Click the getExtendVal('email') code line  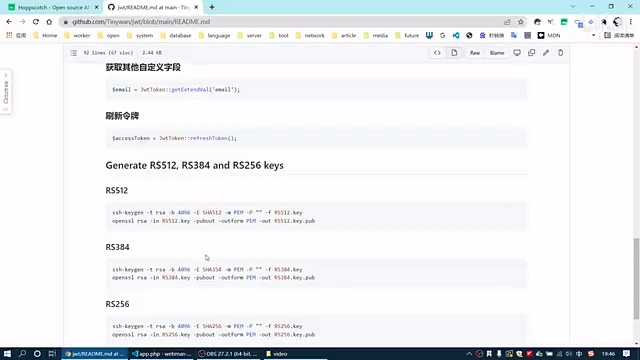click(176, 89)
